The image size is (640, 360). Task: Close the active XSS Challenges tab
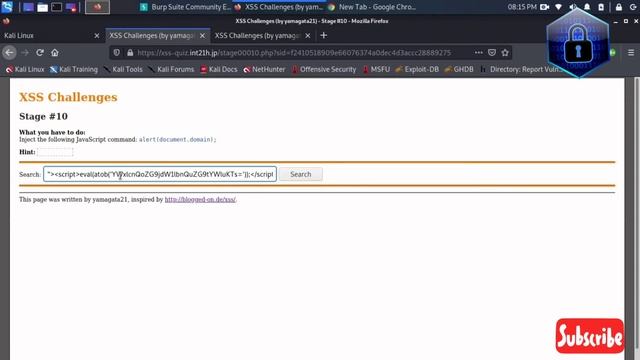(x=202, y=36)
